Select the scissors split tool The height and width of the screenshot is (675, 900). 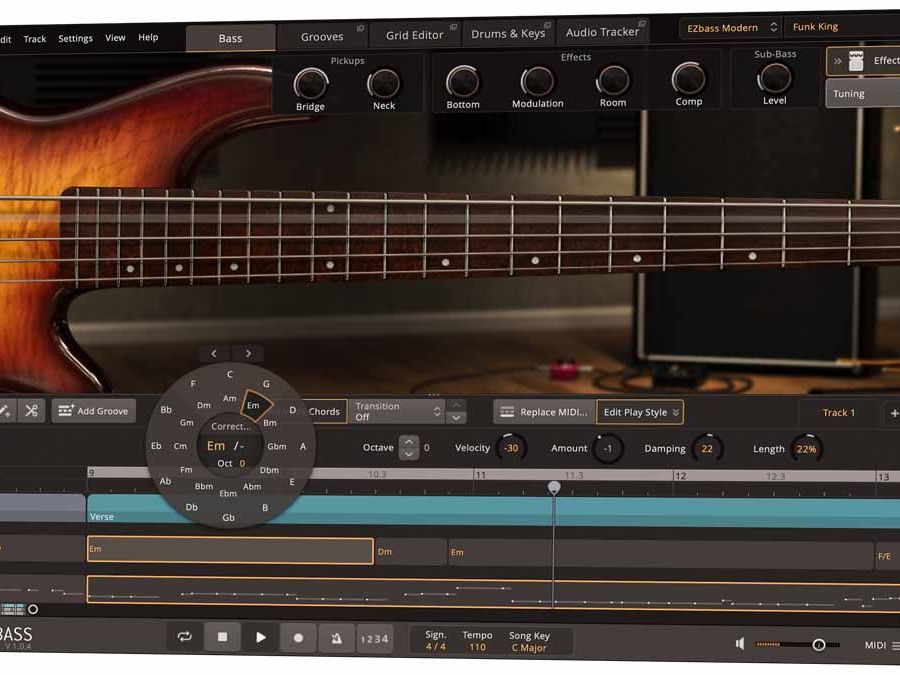(x=31, y=410)
